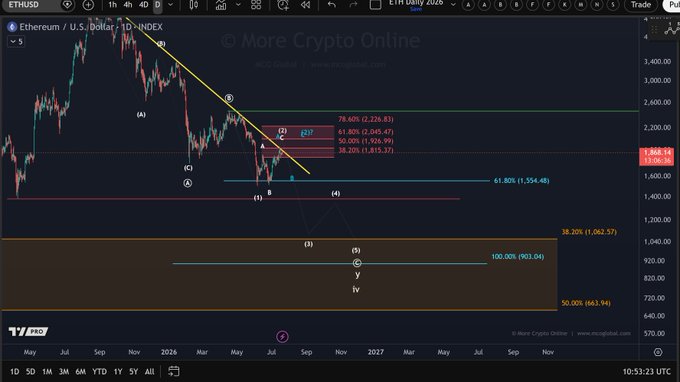
Task: Open the chart layout setup square icon
Action: tap(376, 5)
